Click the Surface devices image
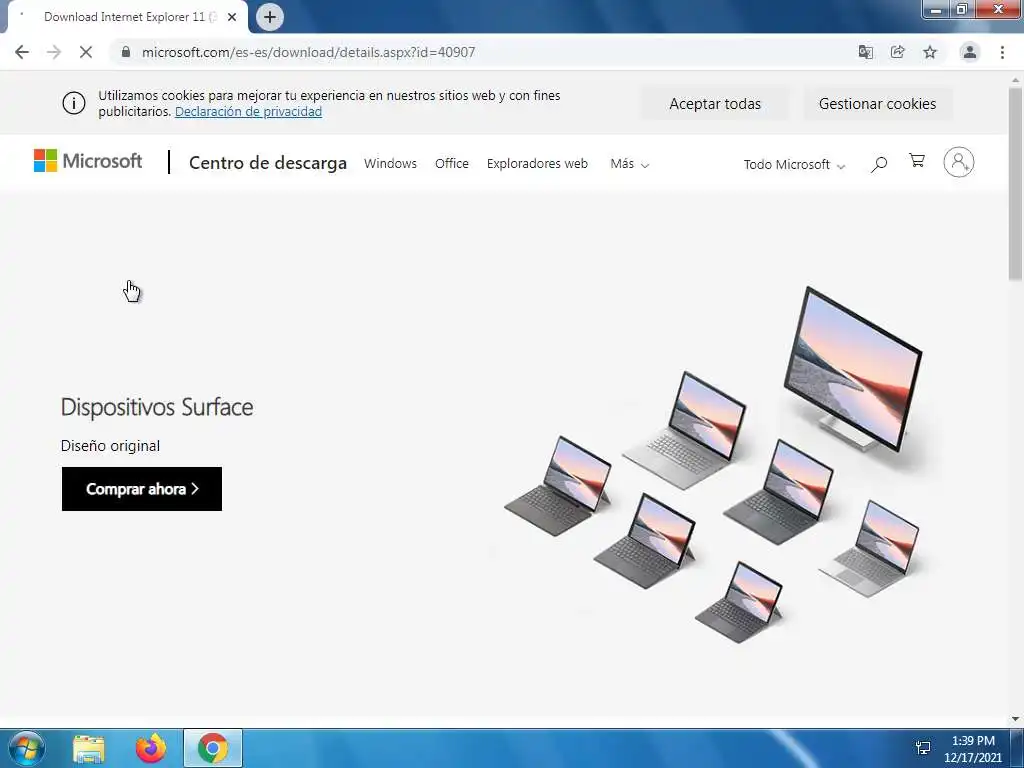 [x=715, y=464]
